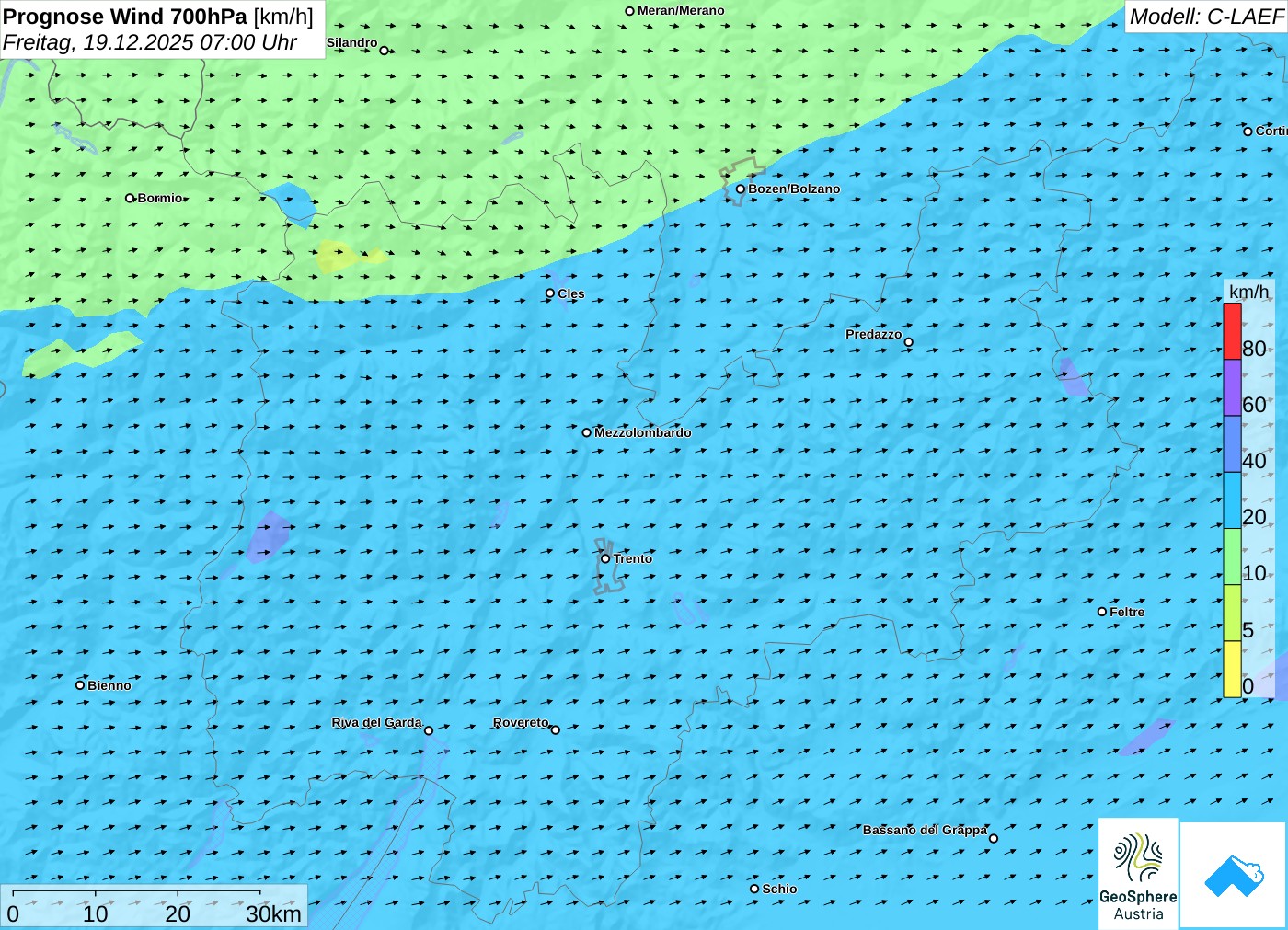Image resolution: width=1288 pixels, height=930 pixels.
Task: Click the Mezzolombardo location marker
Action: point(586,432)
